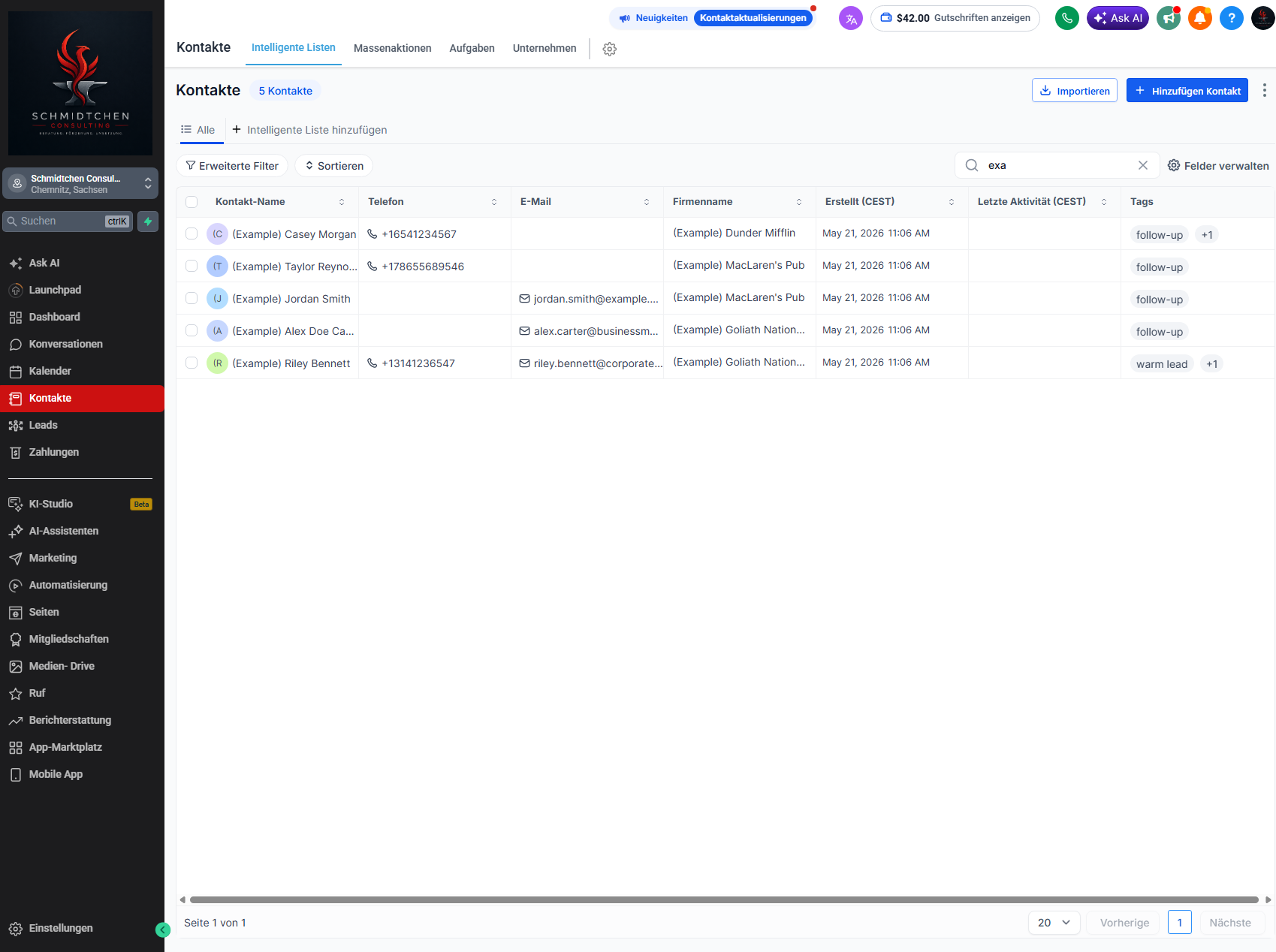Select the Taylor Reynolds row checkbox
The height and width of the screenshot is (952, 1276).
coord(192,266)
